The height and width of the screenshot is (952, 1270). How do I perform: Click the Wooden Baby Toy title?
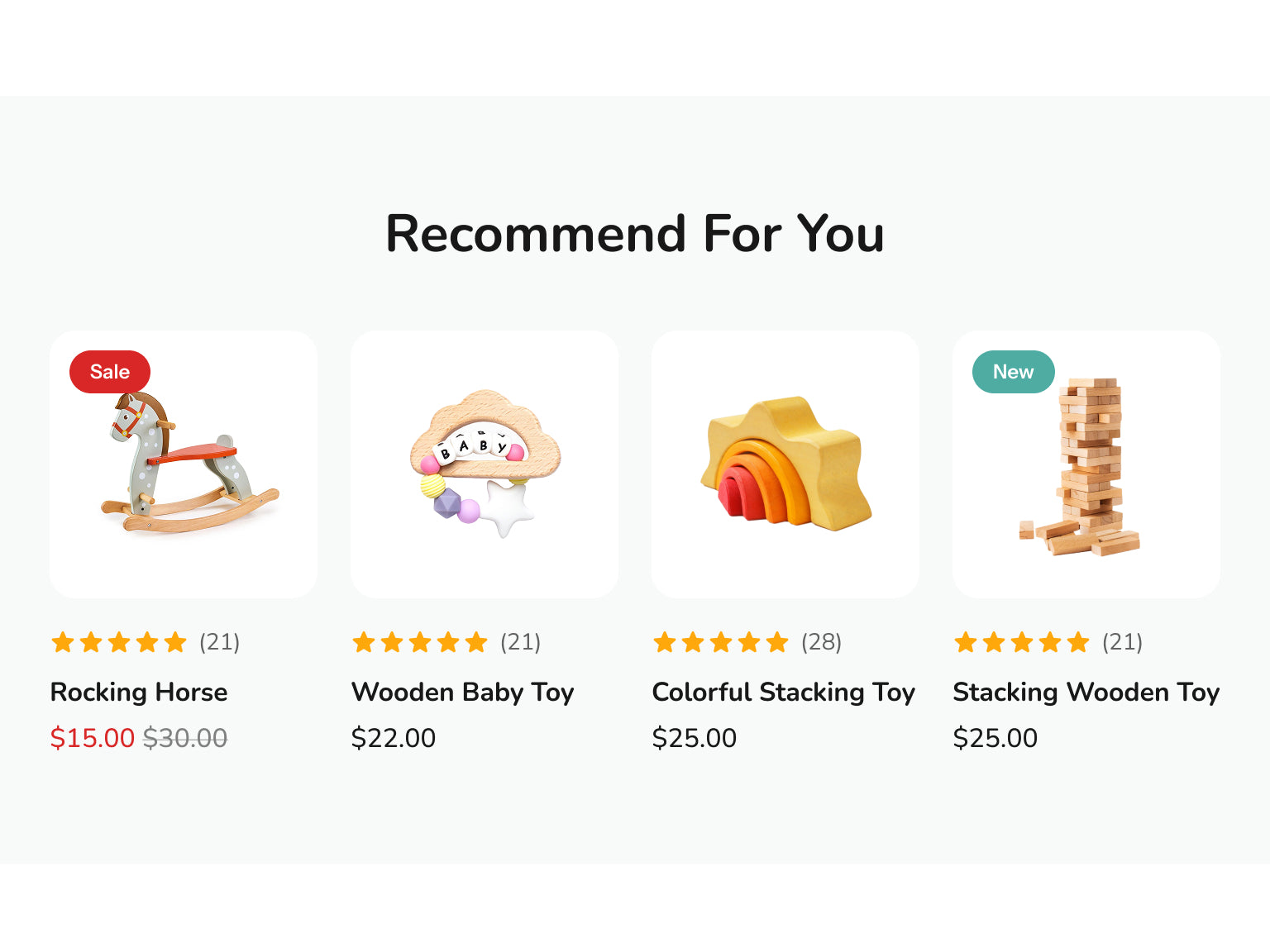click(462, 692)
